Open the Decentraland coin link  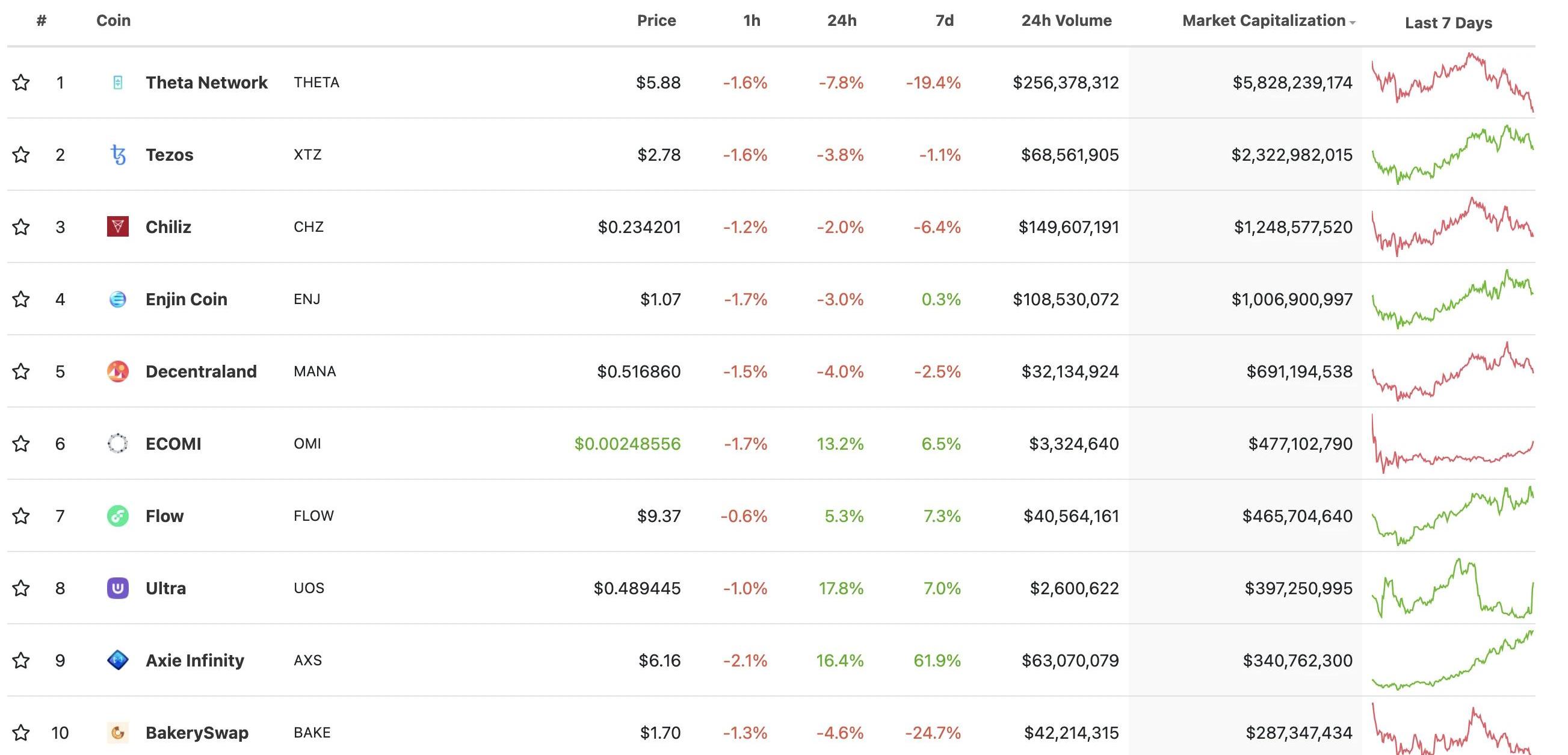coord(201,371)
